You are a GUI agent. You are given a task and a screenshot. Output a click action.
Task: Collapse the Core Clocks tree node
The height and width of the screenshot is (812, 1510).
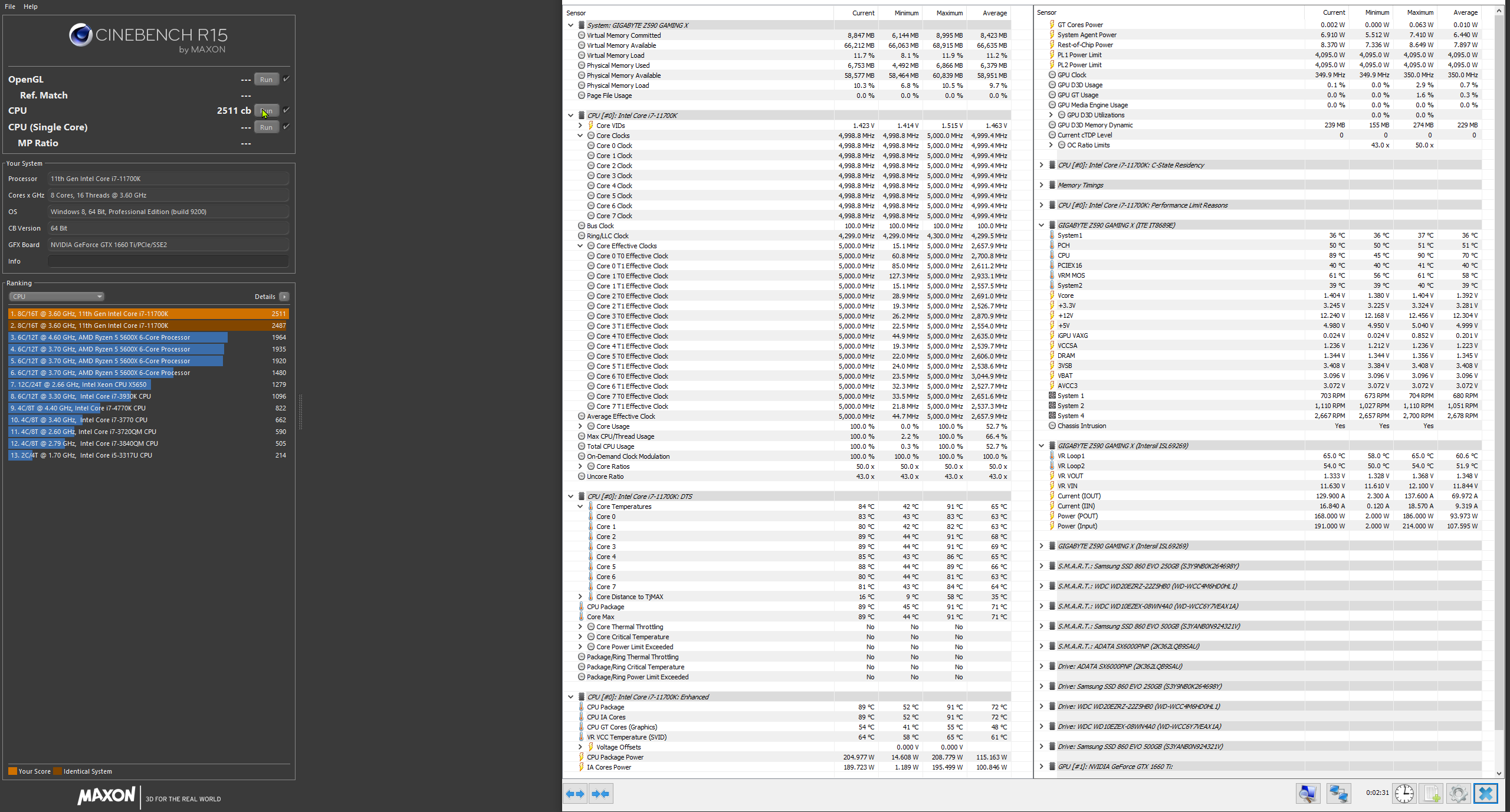[580, 136]
